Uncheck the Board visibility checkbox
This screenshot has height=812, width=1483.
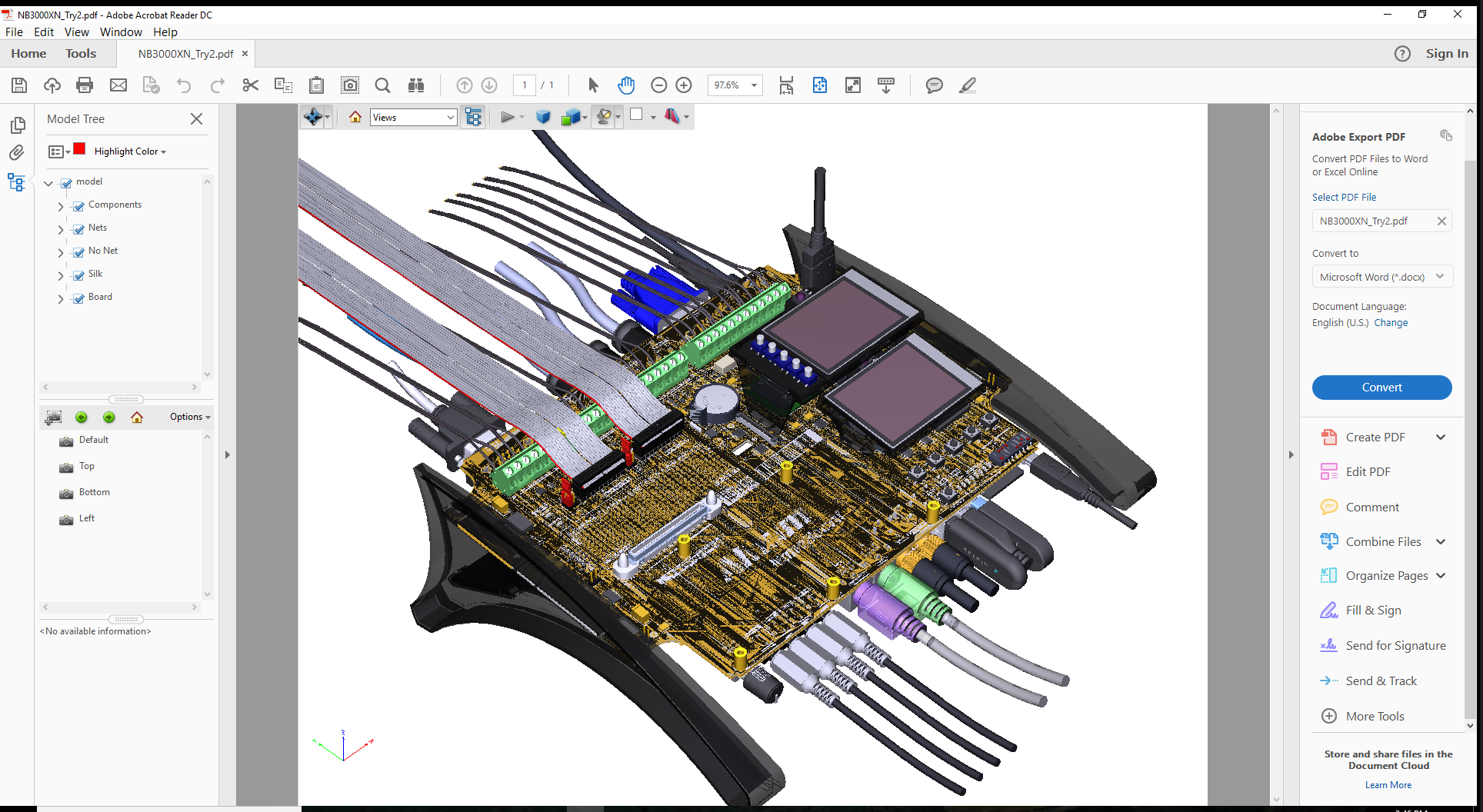point(78,298)
